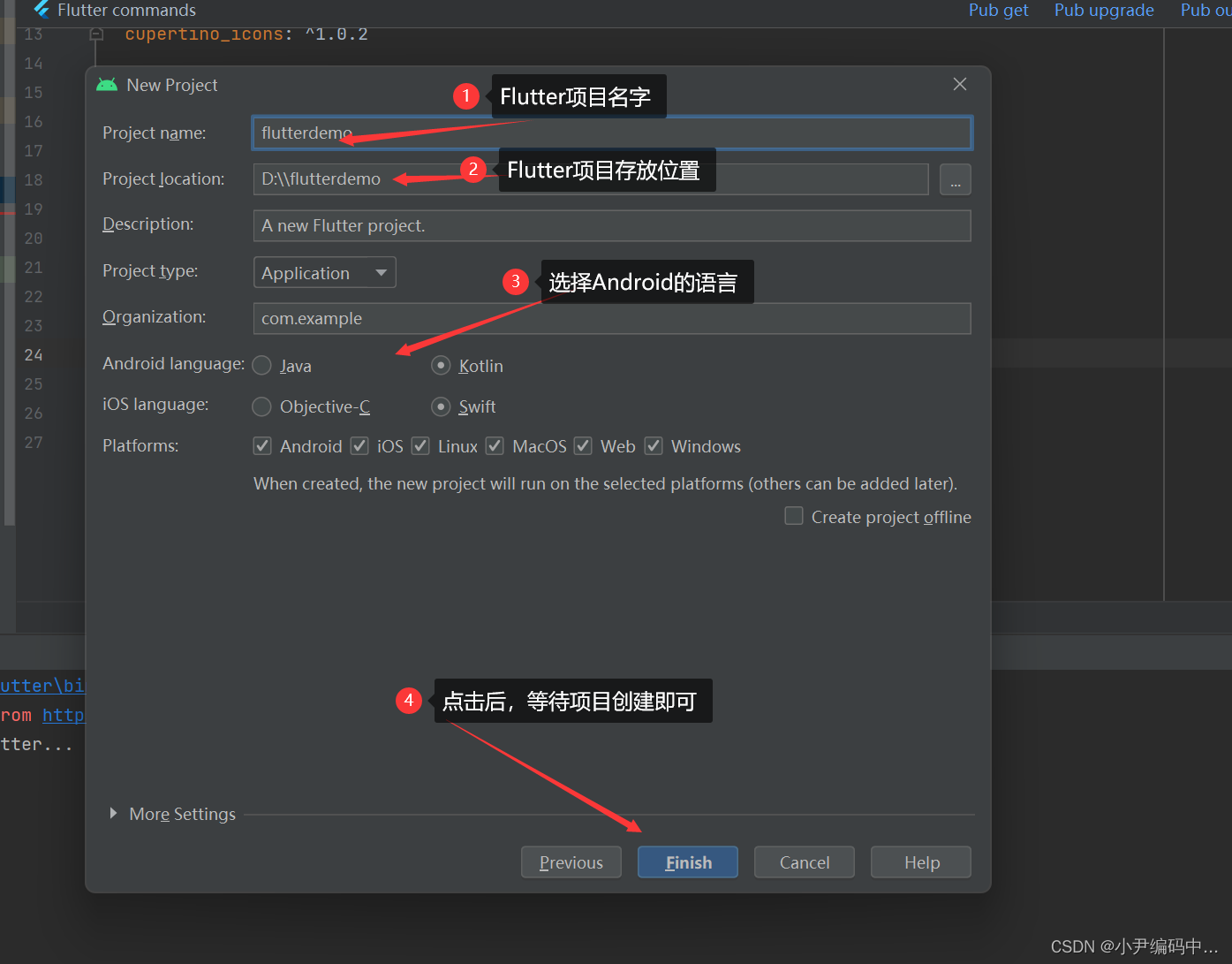Click line number 18 in editor gutter
This screenshot has height=964, width=1232.
point(34,179)
